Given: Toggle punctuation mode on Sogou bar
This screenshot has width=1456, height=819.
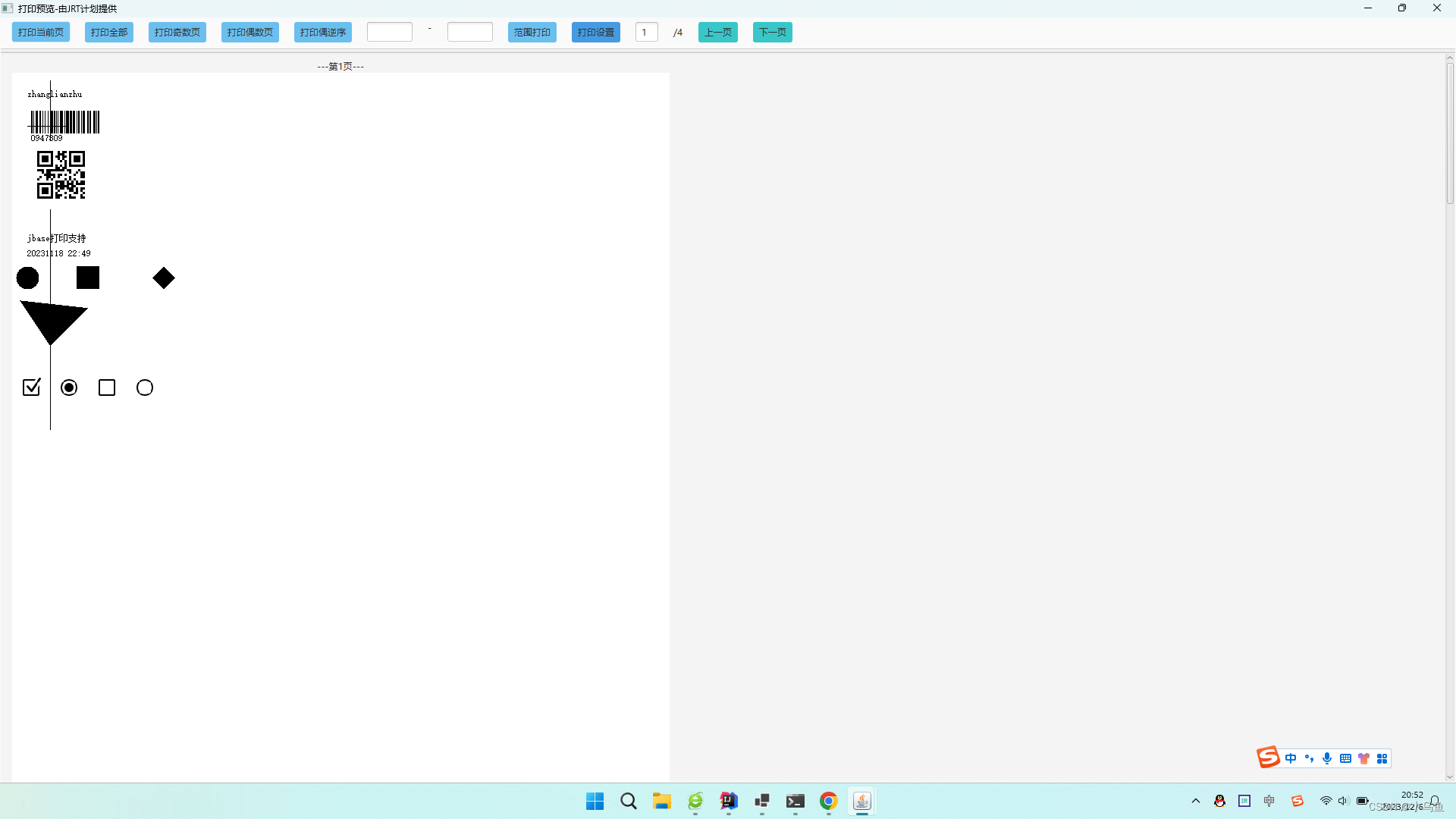Looking at the screenshot, I should (x=1309, y=758).
